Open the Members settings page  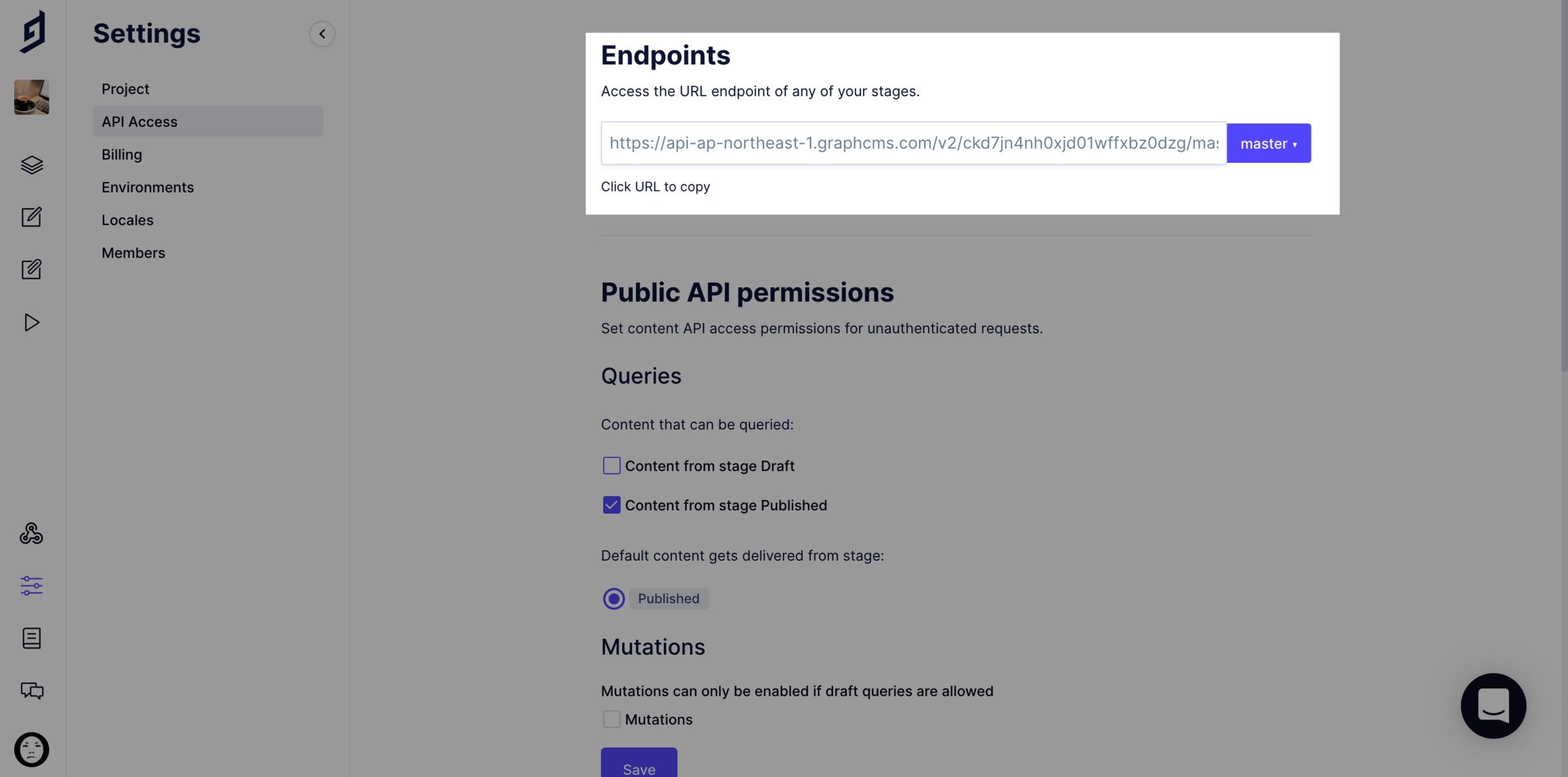(133, 253)
